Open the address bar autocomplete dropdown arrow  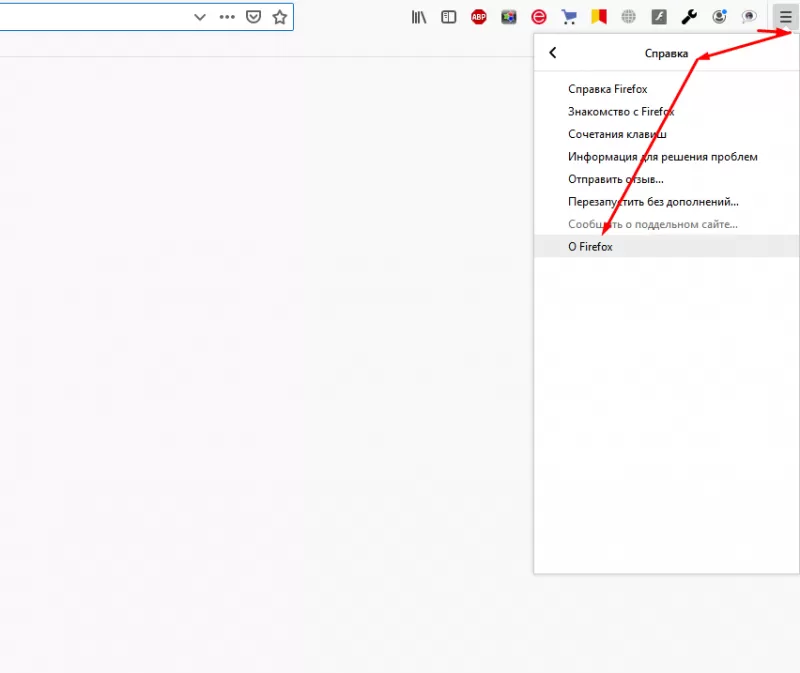(199, 17)
